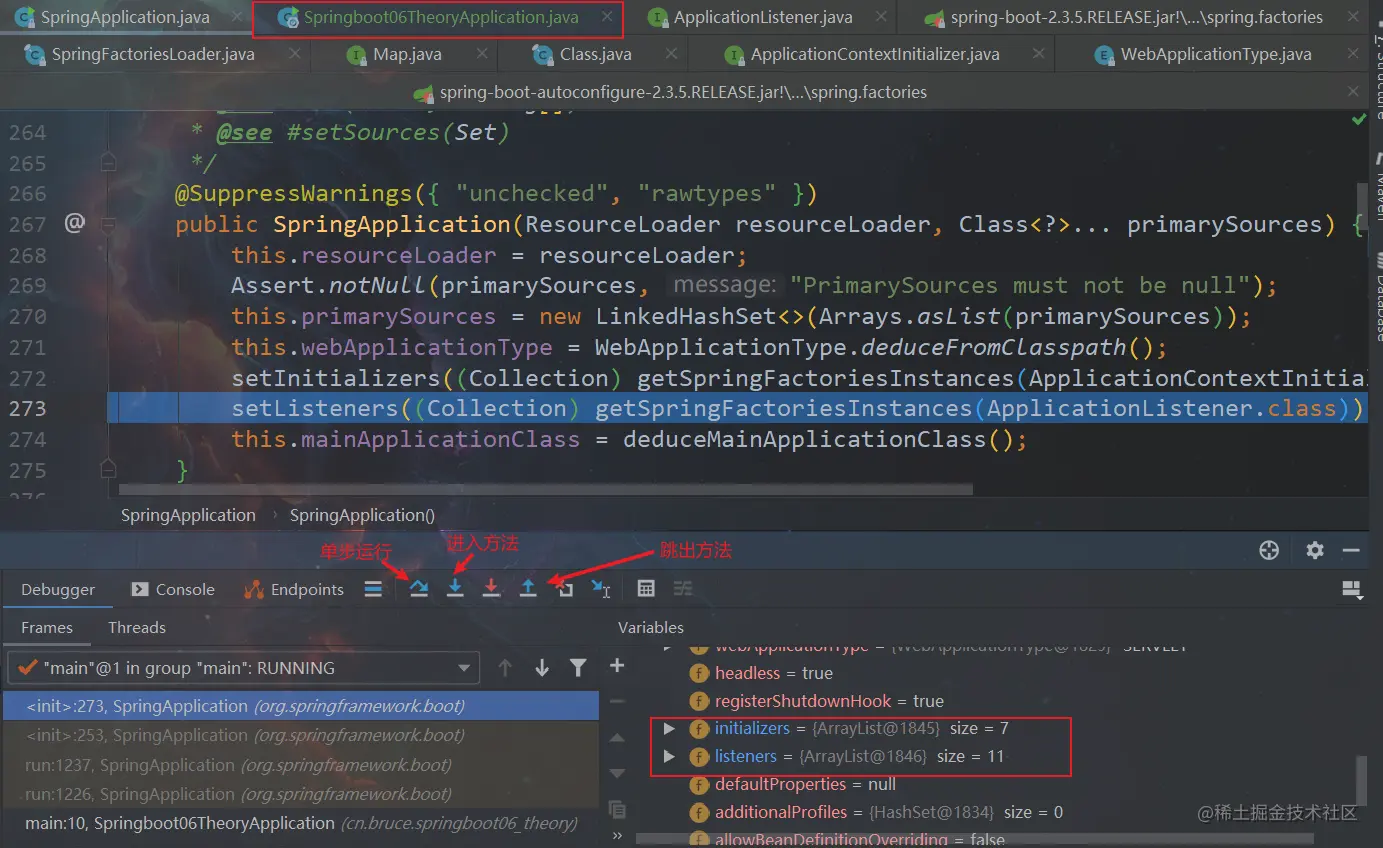Screen dimensions: 1383x848
Task: Select frame <init>:273, SpringApplication
Action: pyautogui.click(x=301, y=706)
